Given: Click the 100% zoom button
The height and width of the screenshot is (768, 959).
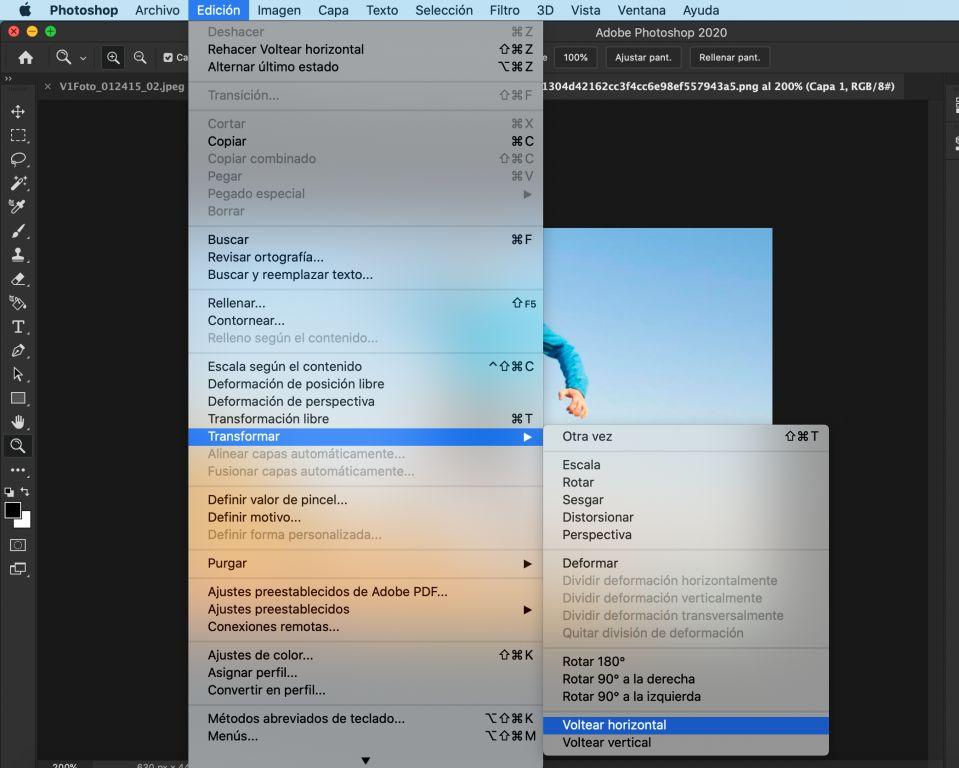Looking at the screenshot, I should click(575, 57).
